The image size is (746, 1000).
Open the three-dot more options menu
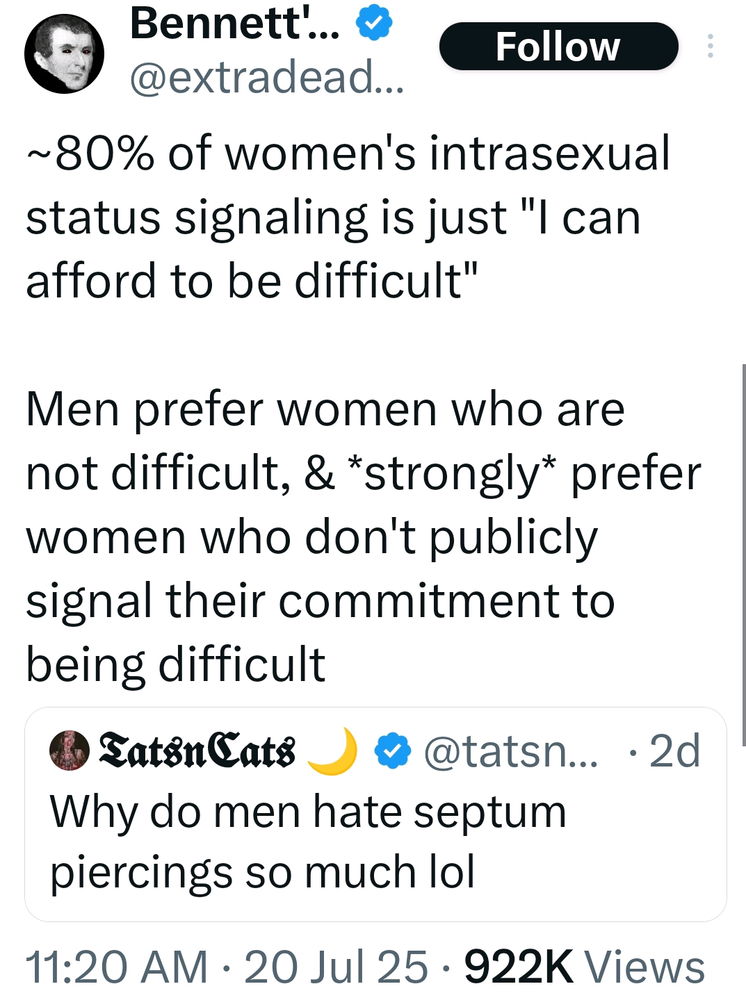(x=711, y=47)
